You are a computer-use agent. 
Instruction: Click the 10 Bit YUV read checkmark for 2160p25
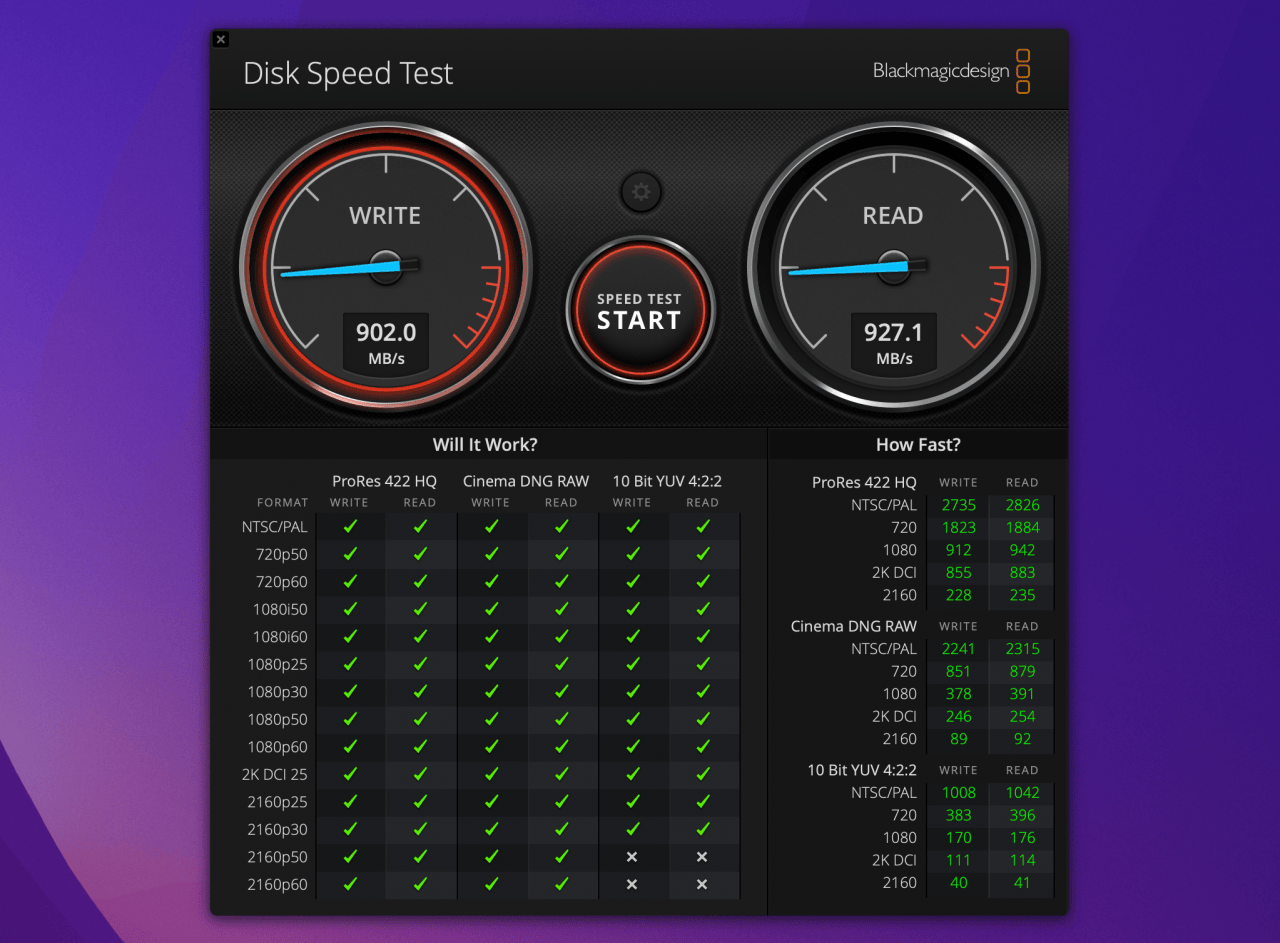pyautogui.click(x=702, y=802)
